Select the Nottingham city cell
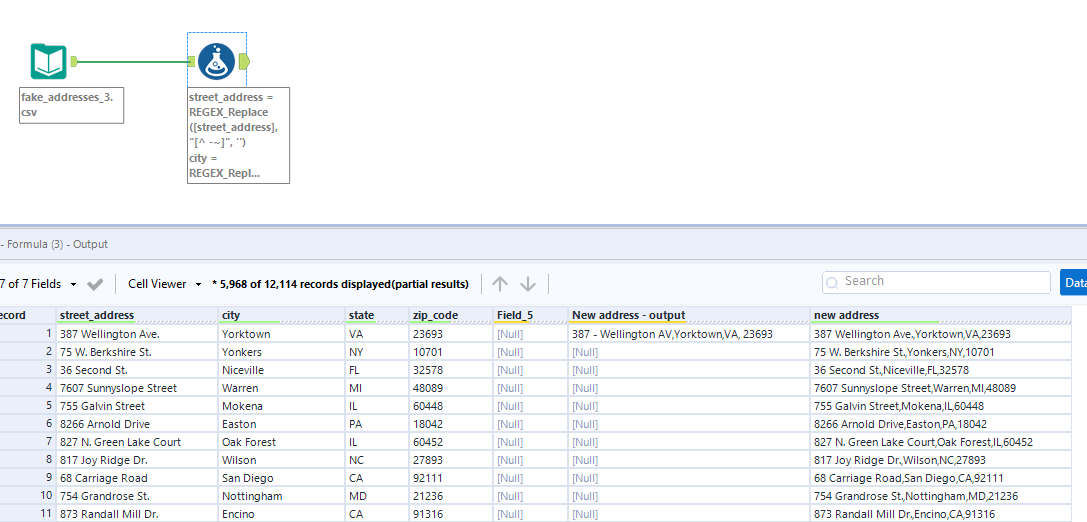1087x522 pixels. click(282, 496)
